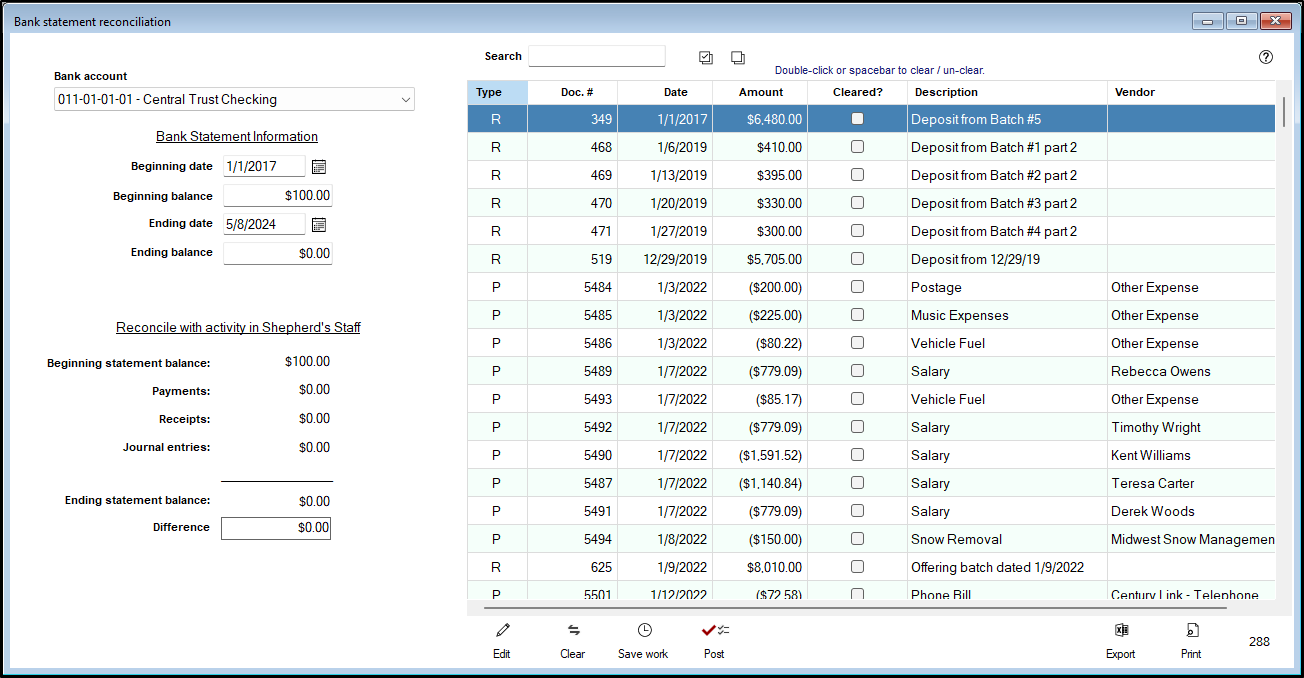Click into the Search text field
Screen dimensions: 1304x678
coord(596,57)
